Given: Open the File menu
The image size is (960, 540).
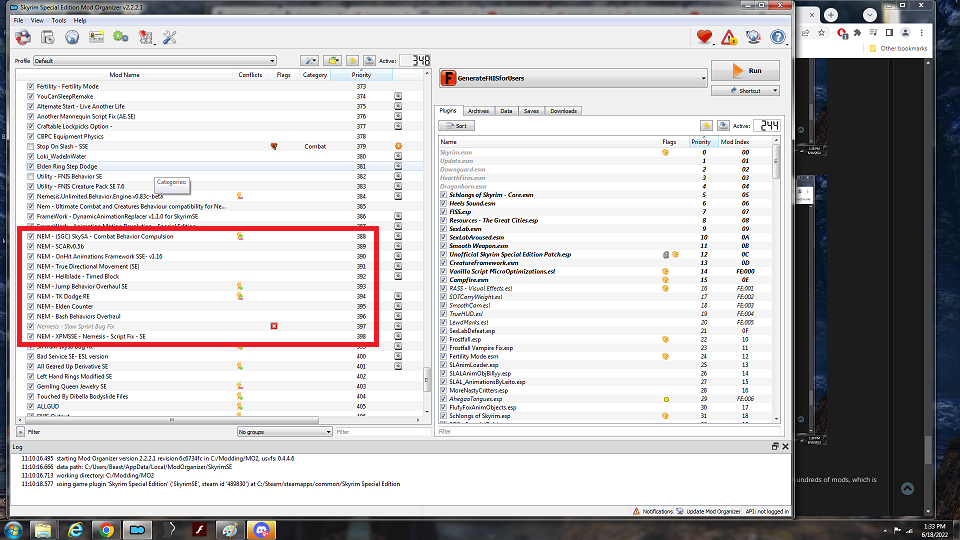Looking at the screenshot, I should coord(18,20).
